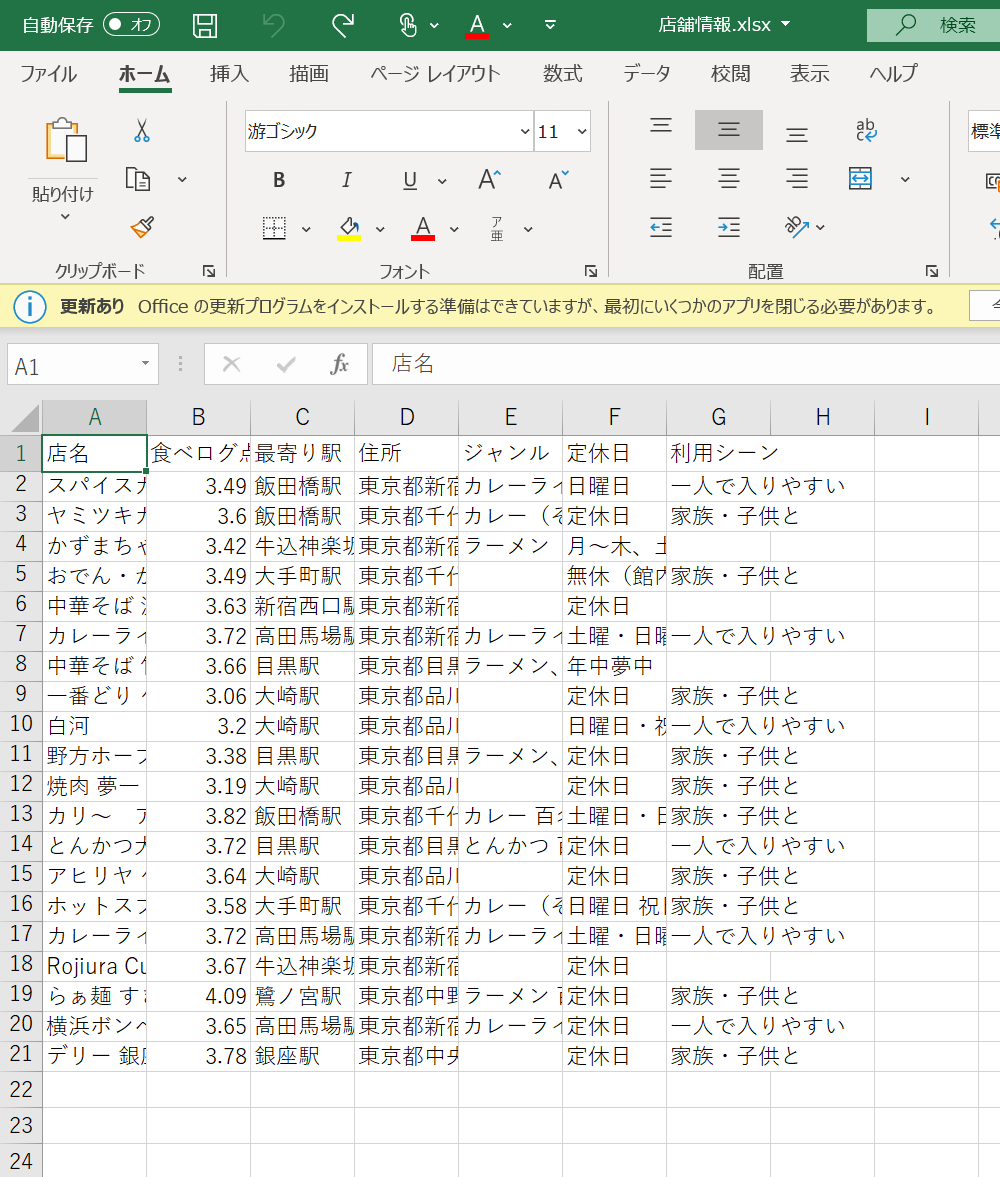Click the Cut scissors icon

141,131
